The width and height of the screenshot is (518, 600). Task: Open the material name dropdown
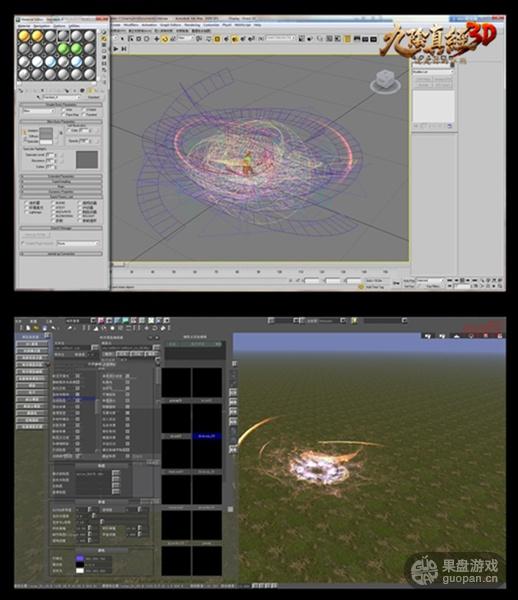coord(61,97)
